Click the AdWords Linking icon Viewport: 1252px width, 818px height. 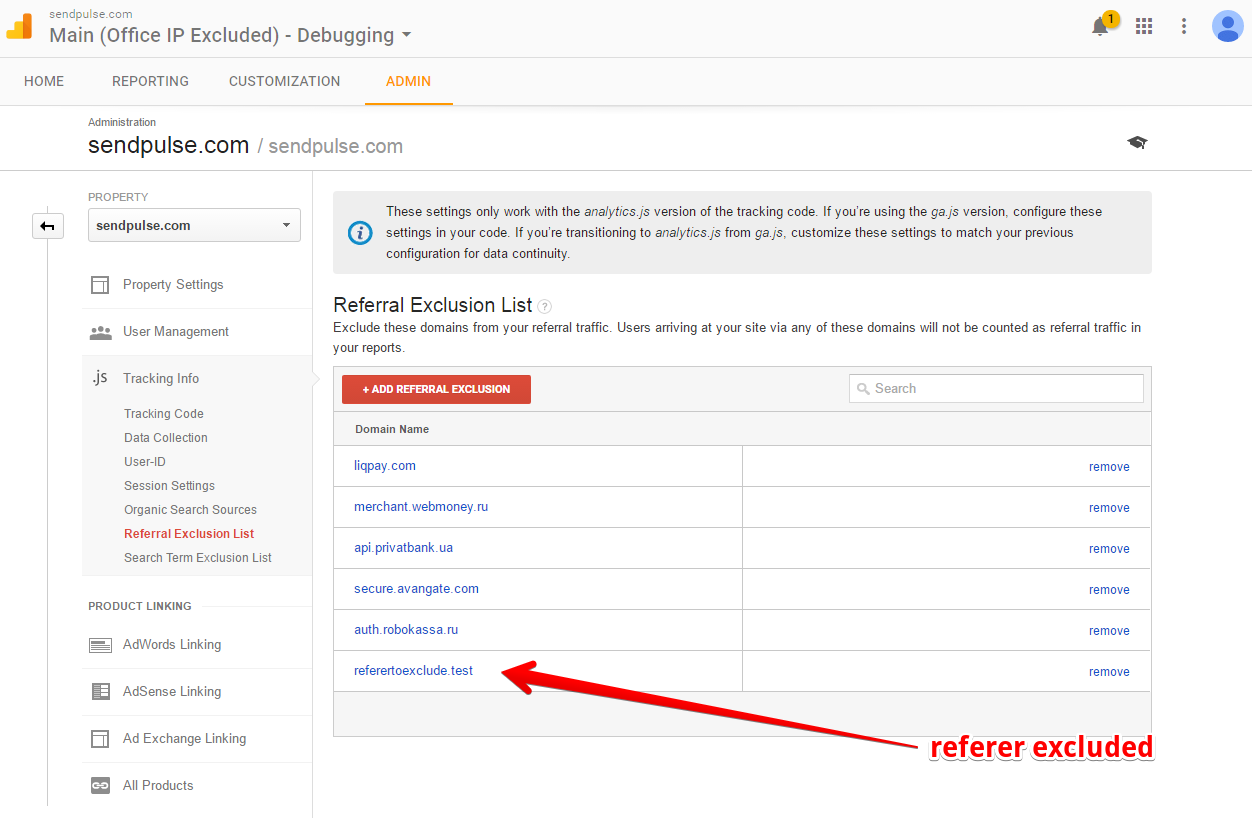pos(100,645)
